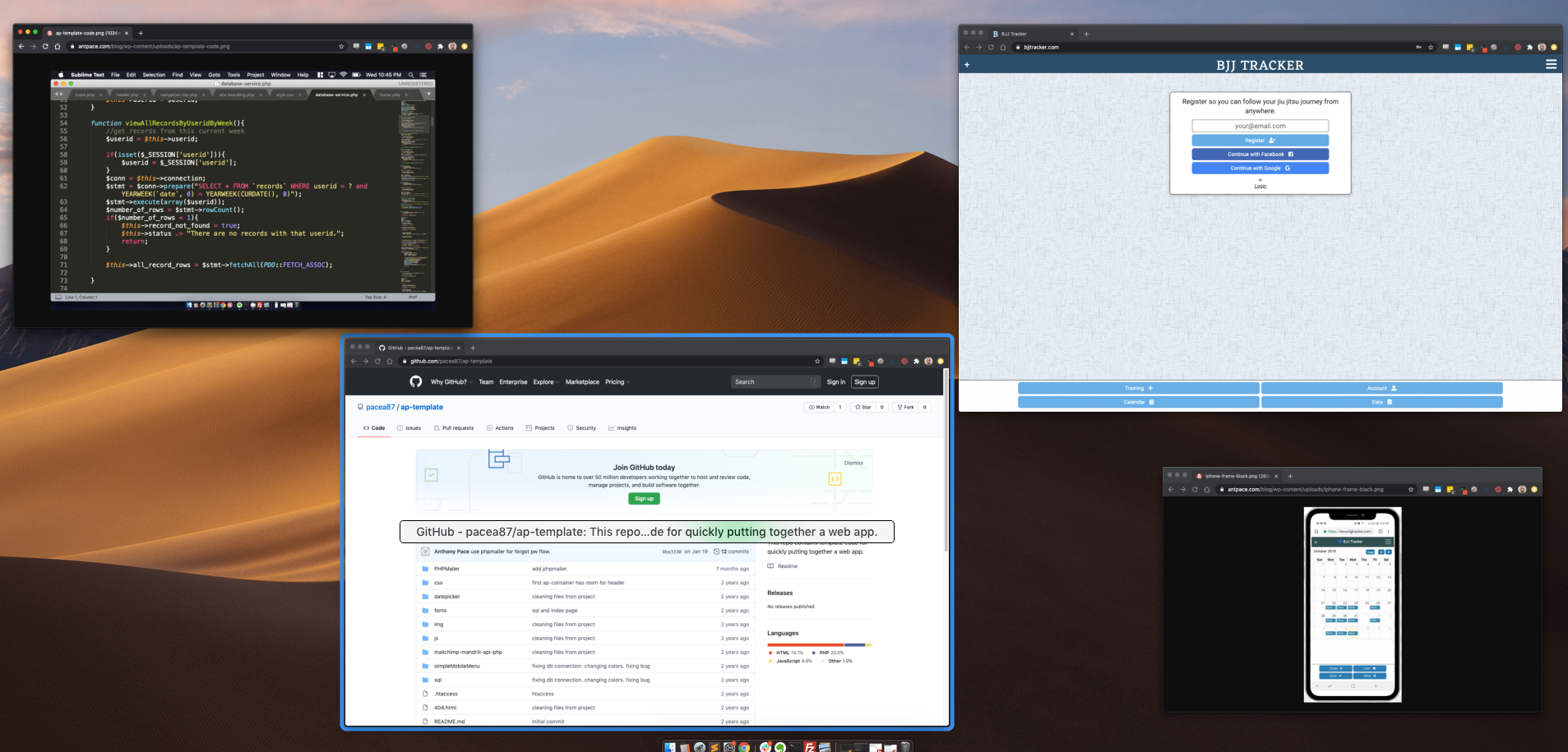Viewport: 1568px width, 752px height.
Task: Open the Enterprise link in GitHub header
Action: (513, 382)
